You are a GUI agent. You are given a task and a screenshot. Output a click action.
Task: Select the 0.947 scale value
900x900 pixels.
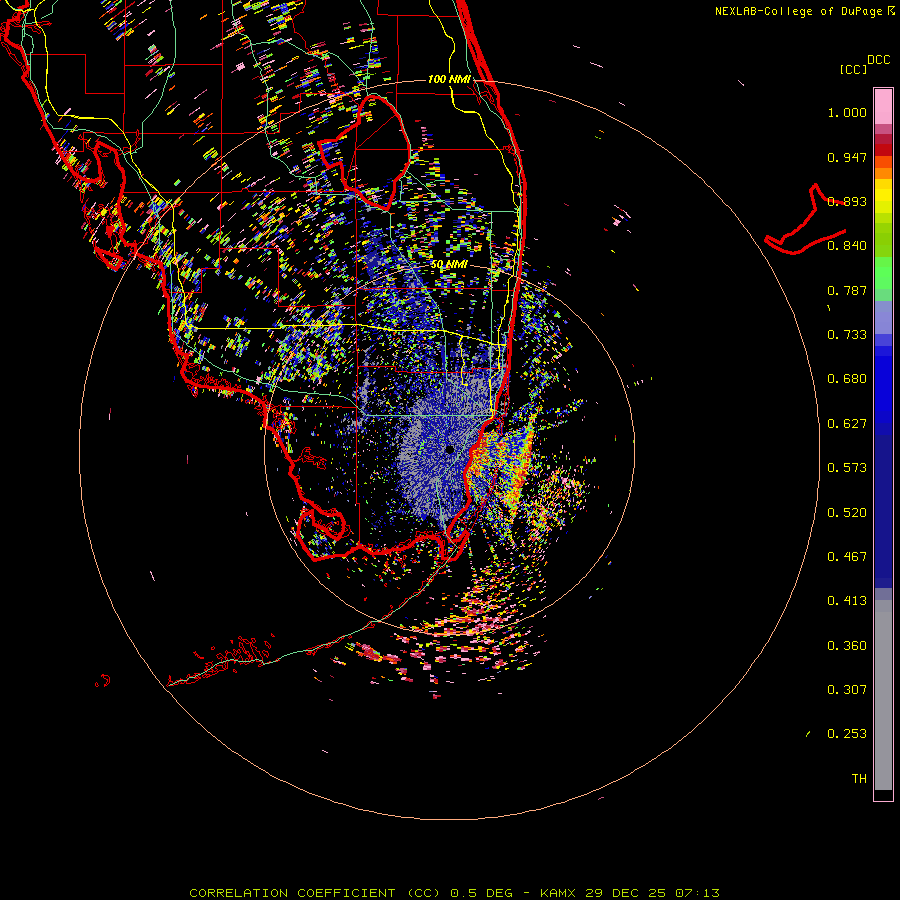[x=847, y=157]
